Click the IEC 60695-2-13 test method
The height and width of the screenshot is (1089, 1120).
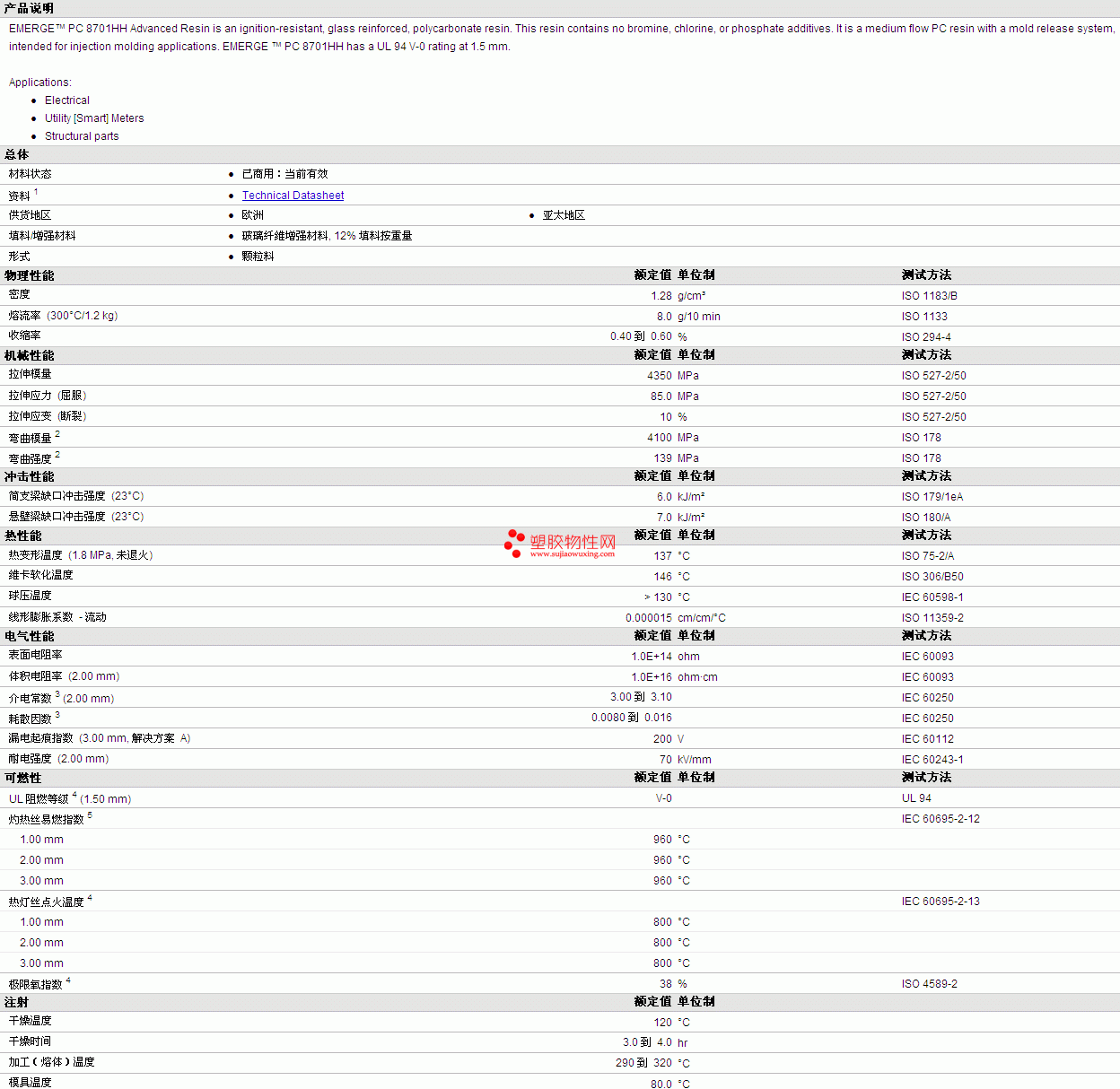point(941,902)
